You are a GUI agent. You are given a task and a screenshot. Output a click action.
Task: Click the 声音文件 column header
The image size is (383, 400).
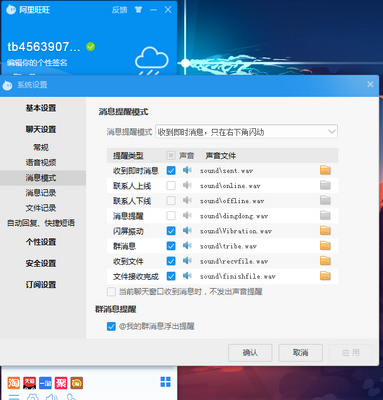tap(221, 156)
